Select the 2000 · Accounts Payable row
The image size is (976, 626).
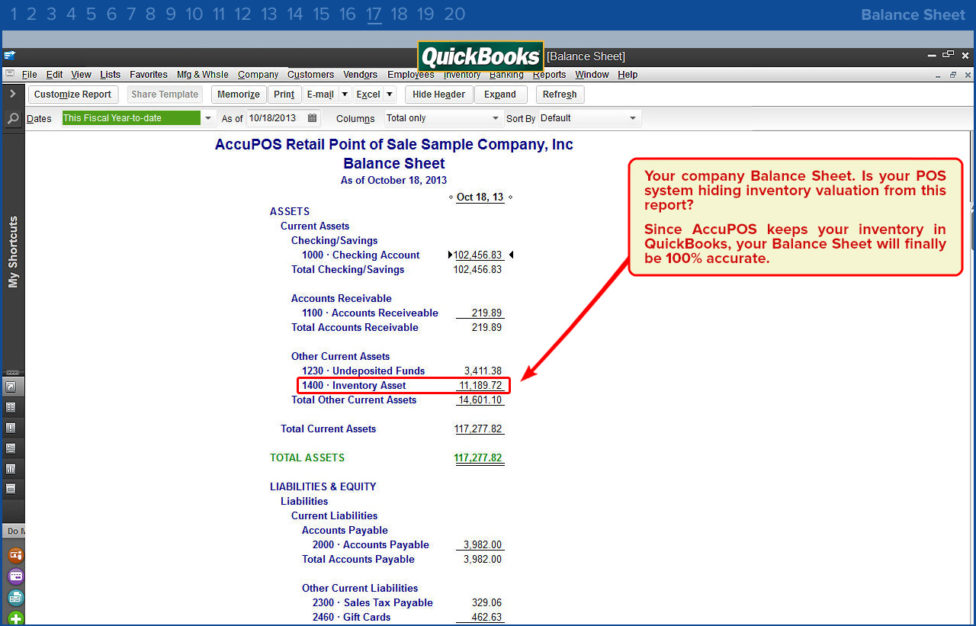(x=407, y=544)
